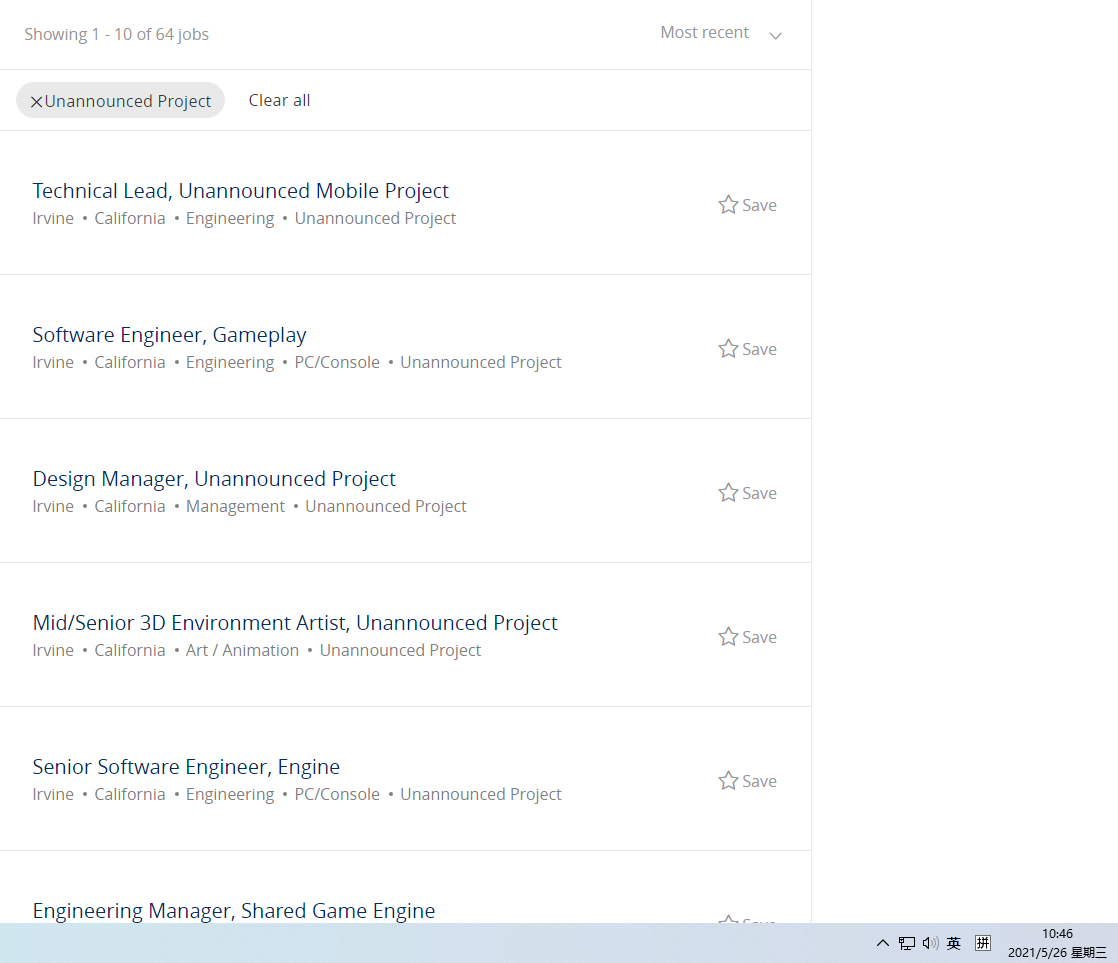Click the chevron beside Most recent
Viewport: 1118px width, 963px height.
tap(776, 35)
